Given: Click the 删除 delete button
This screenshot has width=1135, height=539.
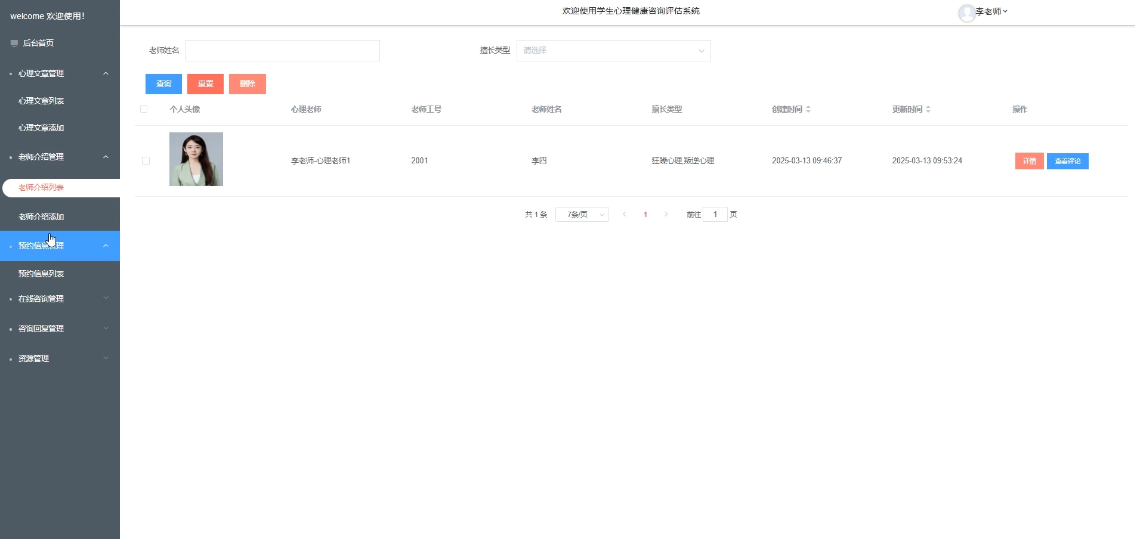Looking at the screenshot, I should pos(248,84).
